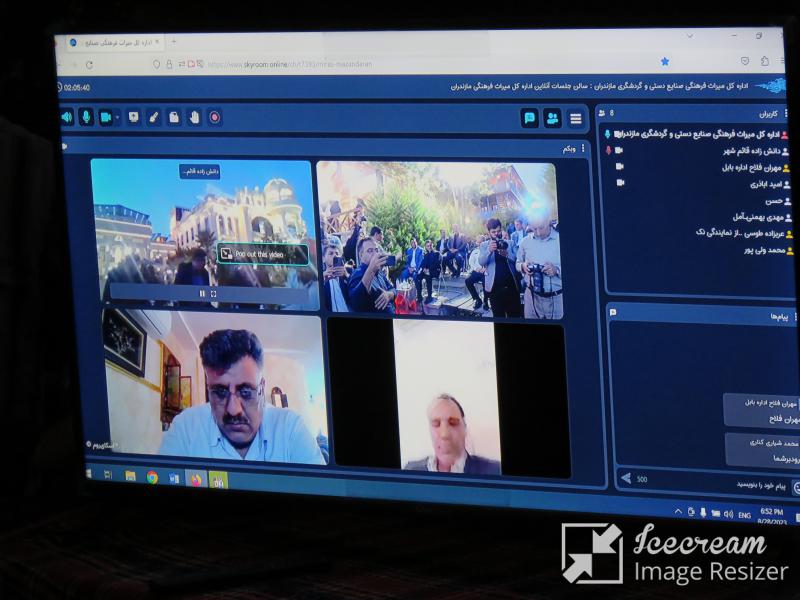This screenshot has width=800, height=600.
Task: Open the file sharing icon
Action: coord(174,117)
